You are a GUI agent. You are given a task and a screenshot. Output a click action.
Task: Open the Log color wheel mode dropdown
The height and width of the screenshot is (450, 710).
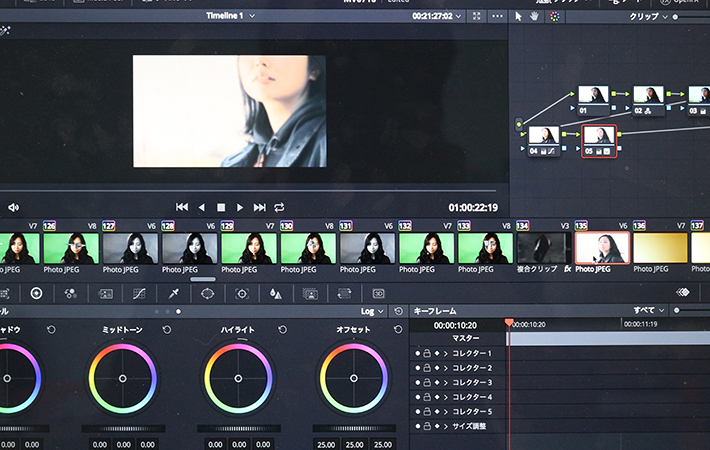[x=372, y=311]
